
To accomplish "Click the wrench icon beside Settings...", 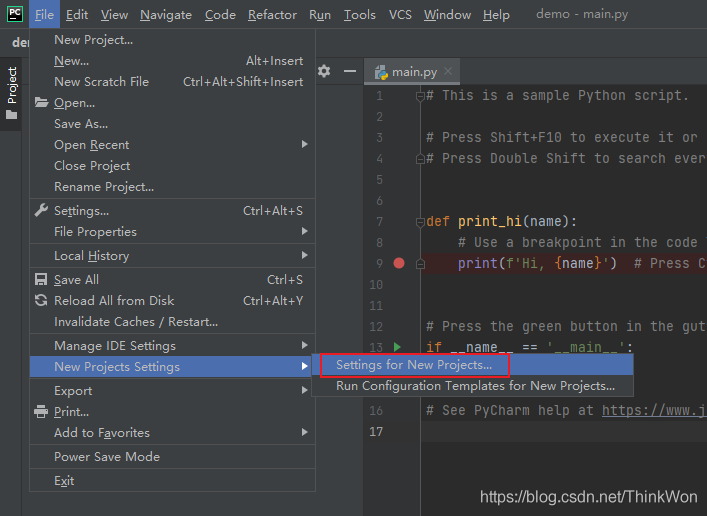I will tap(41, 211).
